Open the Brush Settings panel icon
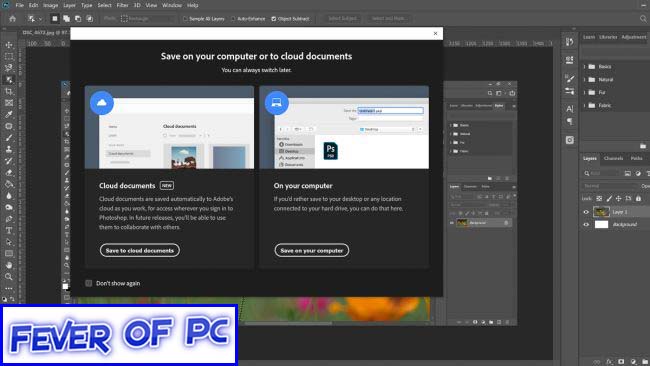Viewport: 650px width, 366px height. coord(570,91)
